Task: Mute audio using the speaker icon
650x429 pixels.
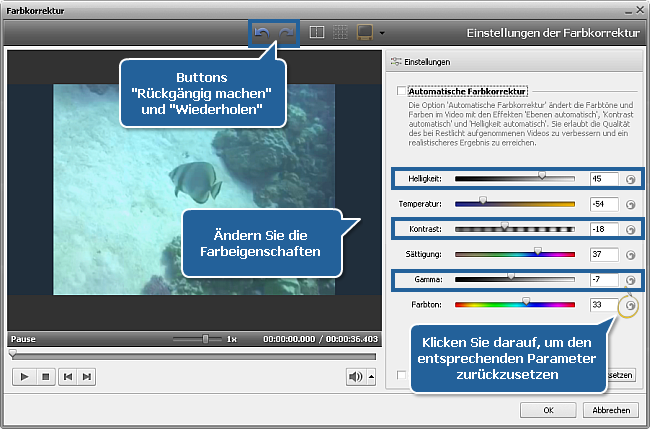Action: (354, 376)
